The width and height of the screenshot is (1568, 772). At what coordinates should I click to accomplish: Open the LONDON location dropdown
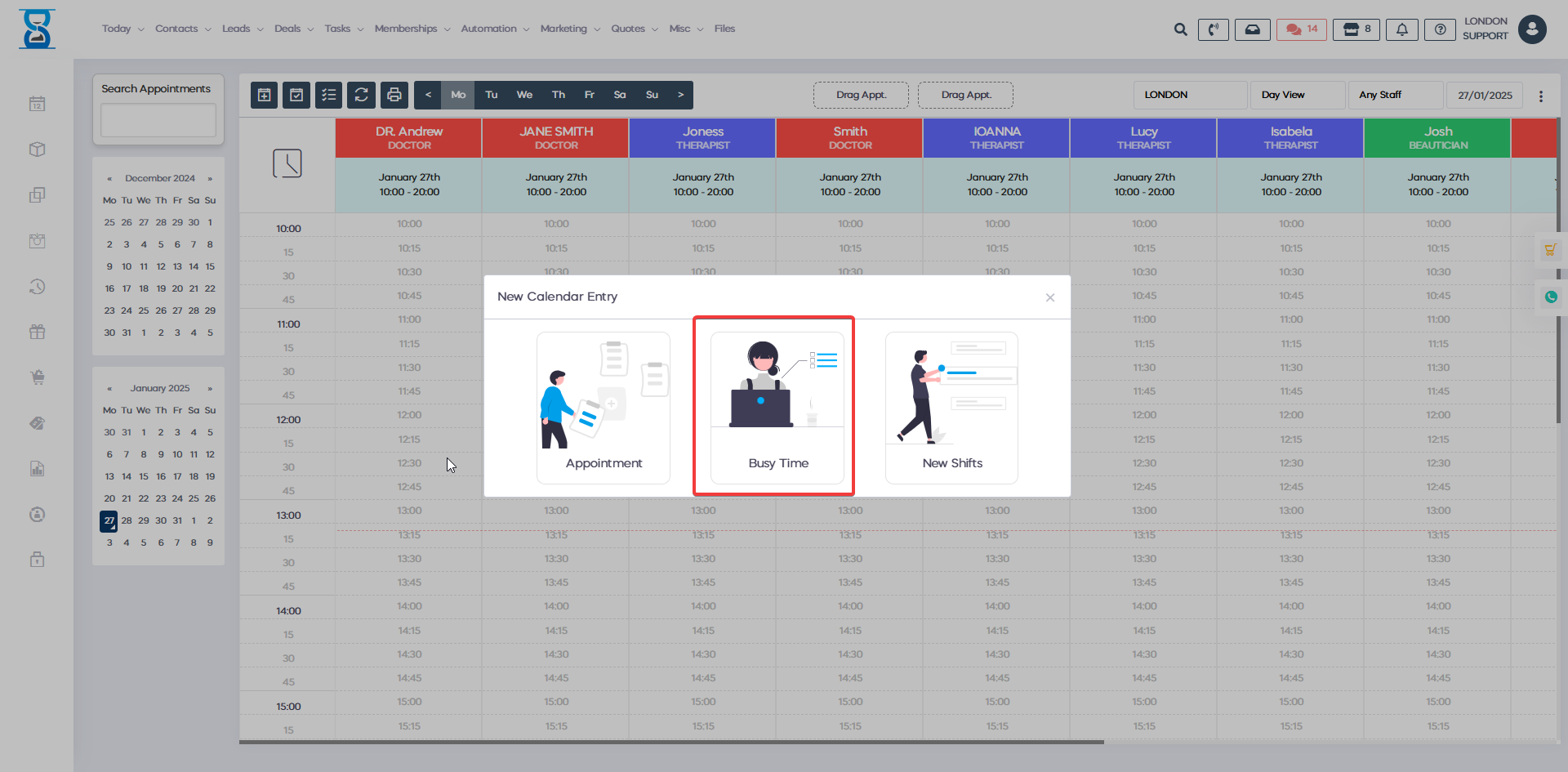tap(1189, 95)
